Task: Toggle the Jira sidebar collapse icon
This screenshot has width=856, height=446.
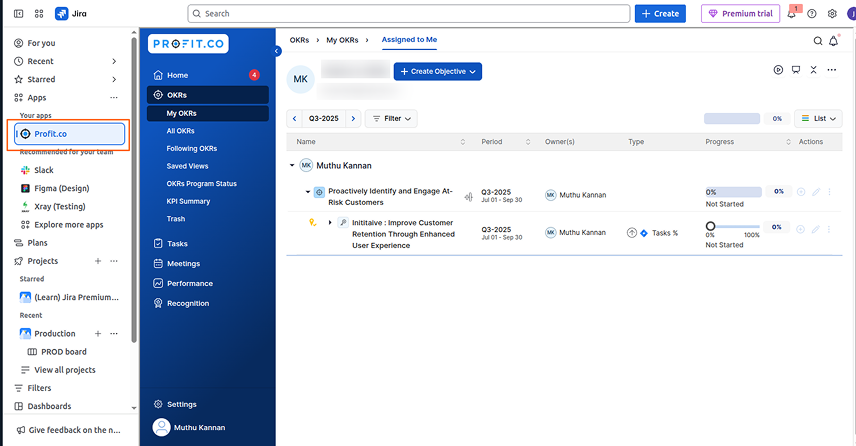Action: click(19, 14)
